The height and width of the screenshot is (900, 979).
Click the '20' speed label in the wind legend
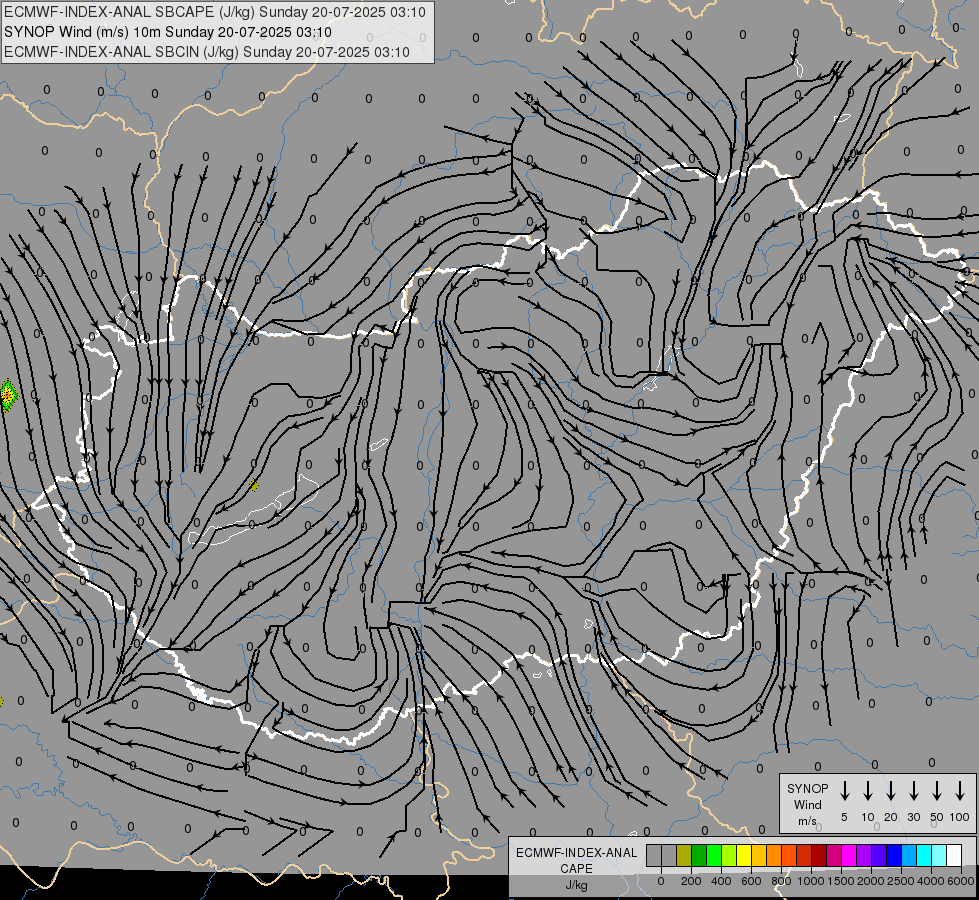[x=891, y=817]
